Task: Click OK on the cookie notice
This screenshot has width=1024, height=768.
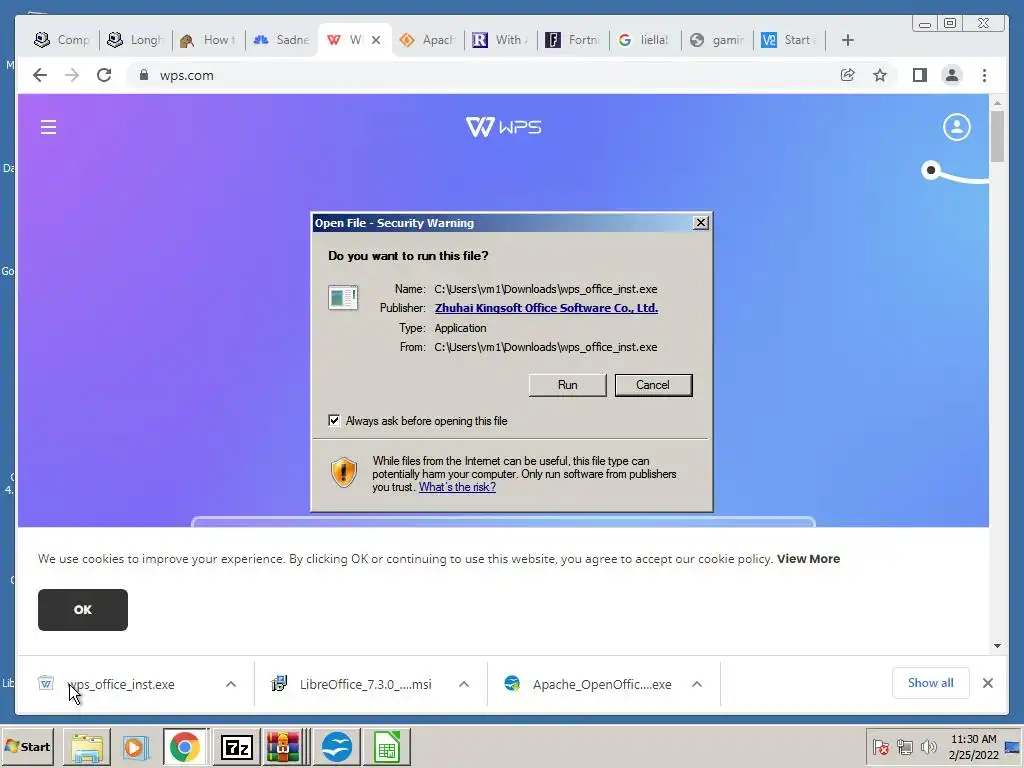Action: click(83, 610)
